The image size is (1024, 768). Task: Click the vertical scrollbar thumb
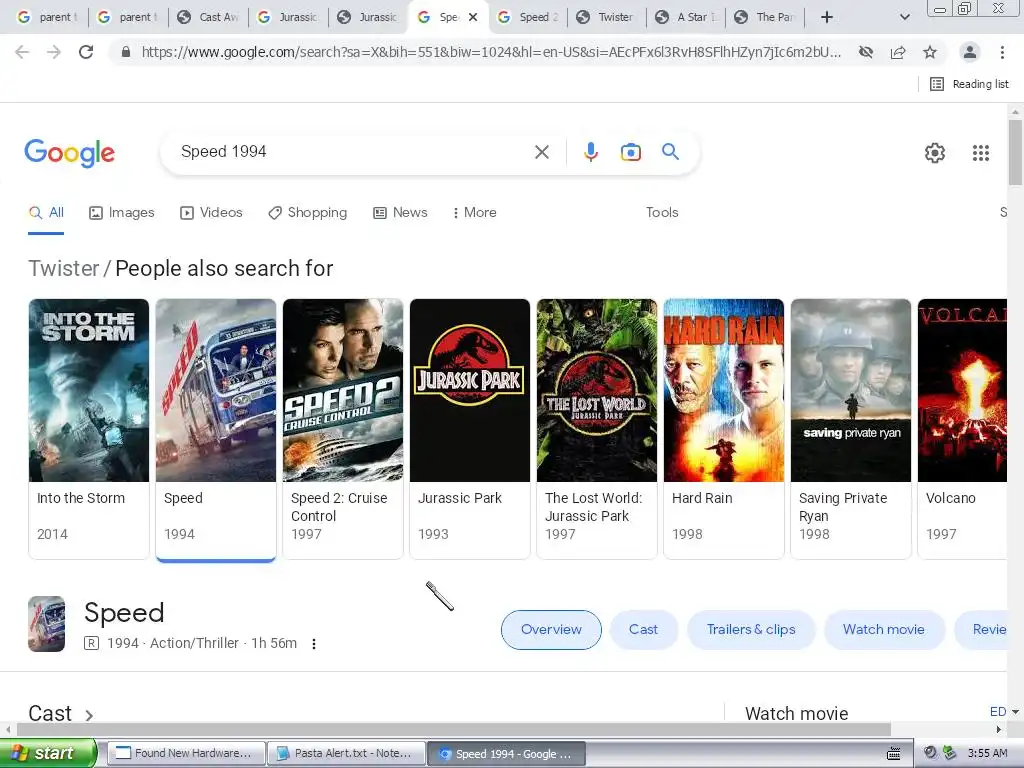click(x=1015, y=152)
